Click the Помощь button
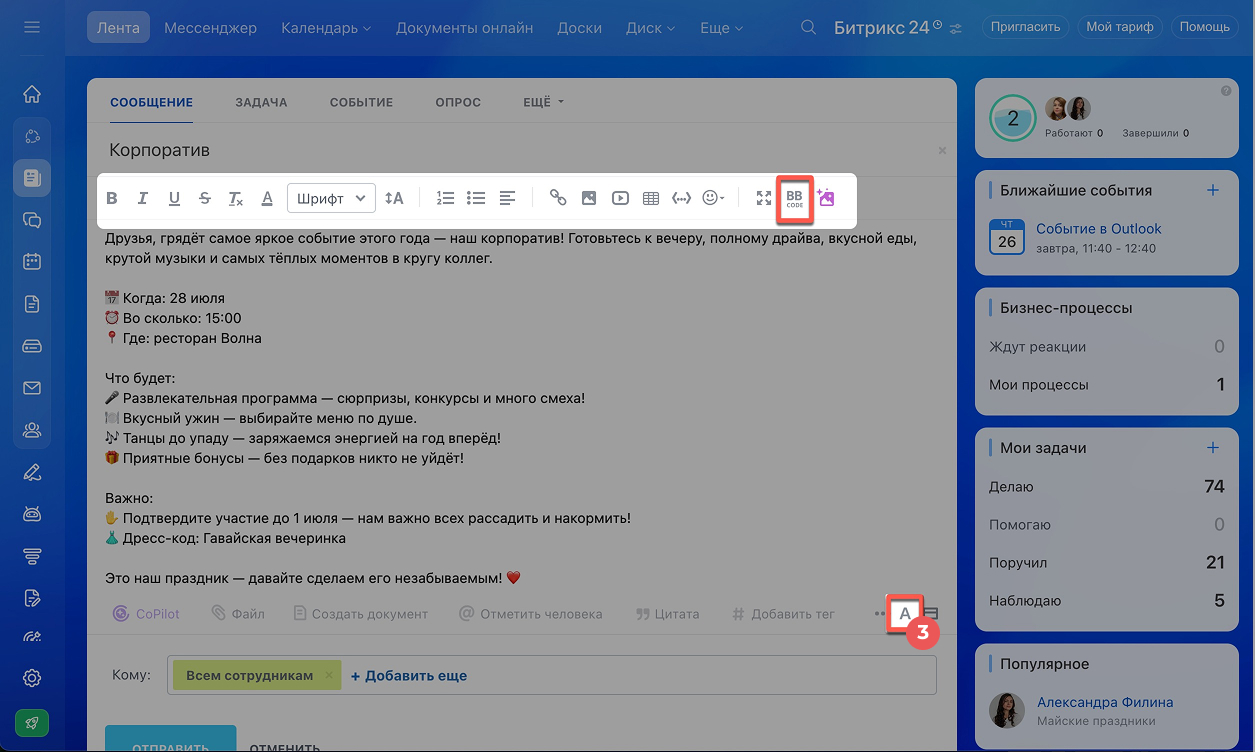The width and height of the screenshot is (1255, 752). pos(1204,27)
